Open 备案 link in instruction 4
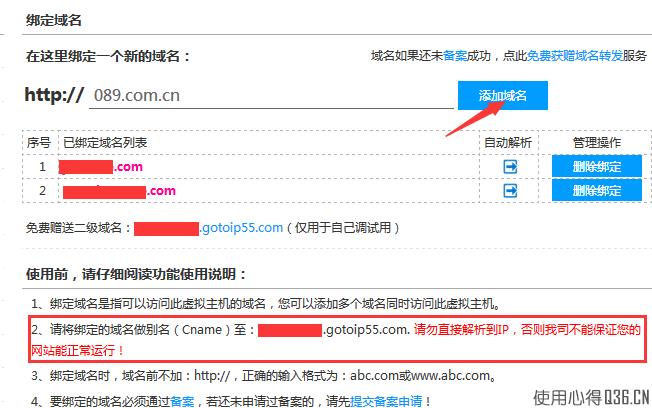This screenshot has width=652, height=408. (x=182, y=401)
